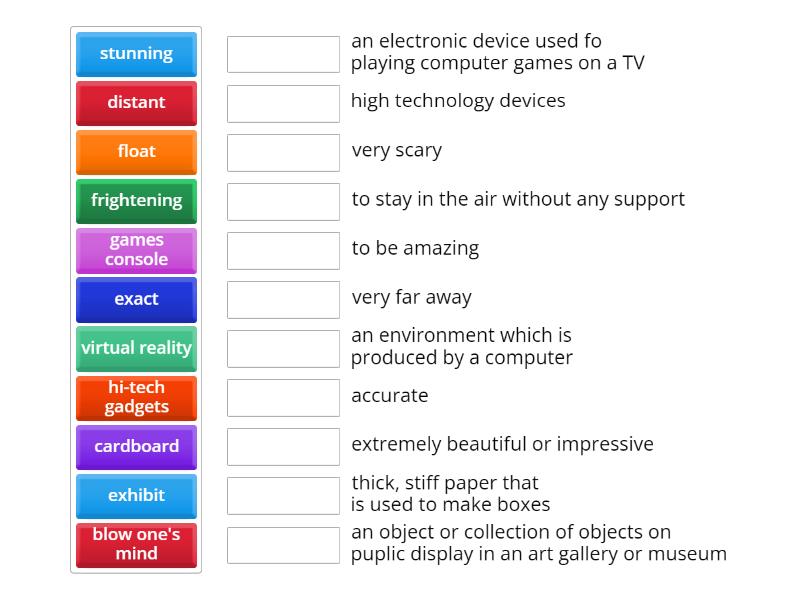Select the 'hi-tech gadgets' tile
Screen dimensions: 800x600
click(x=136, y=397)
